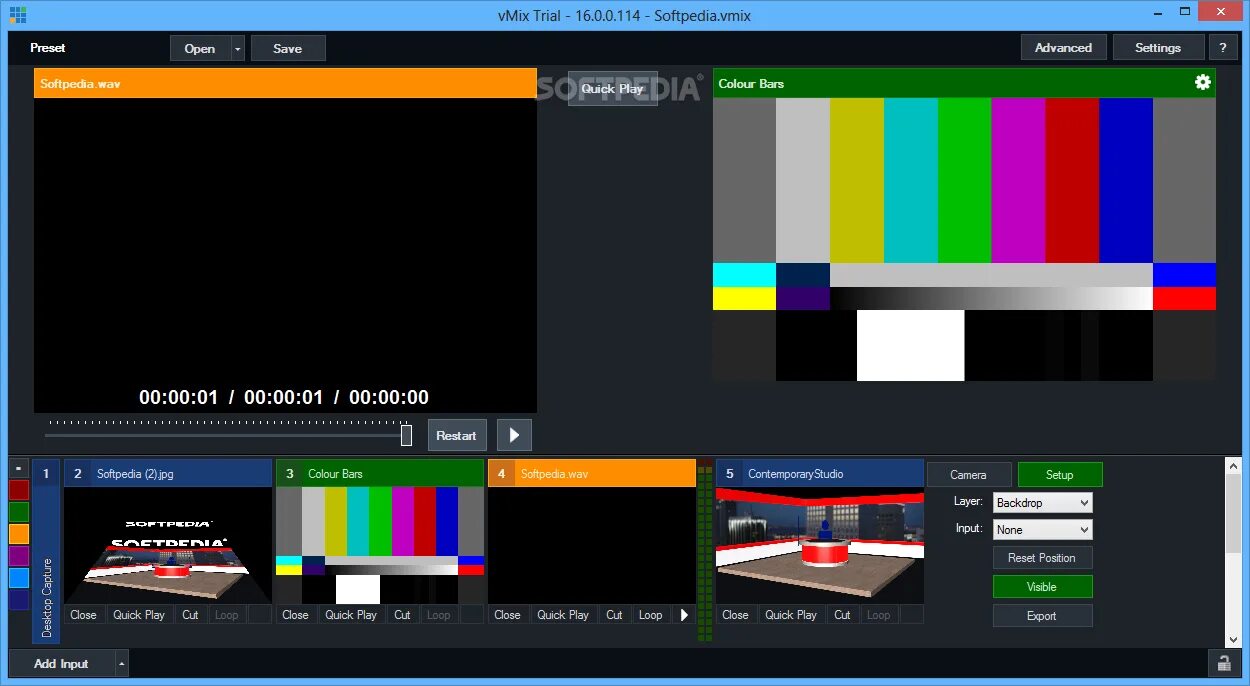Cut to the Softpedia.wav input 4

(x=614, y=615)
